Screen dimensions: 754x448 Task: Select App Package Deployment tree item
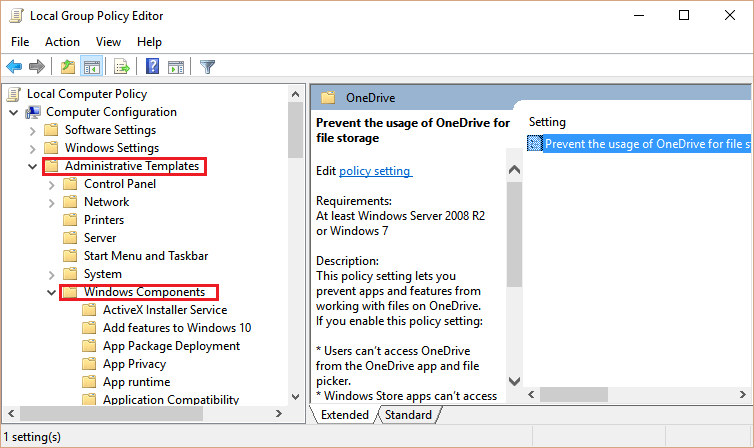pos(171,346)
